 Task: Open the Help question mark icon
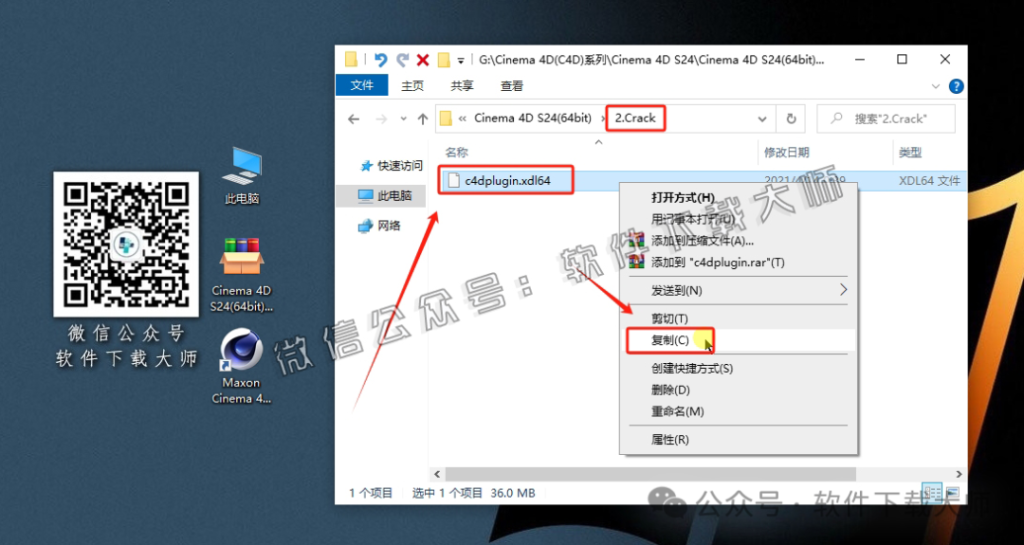(x=955, y=86)
